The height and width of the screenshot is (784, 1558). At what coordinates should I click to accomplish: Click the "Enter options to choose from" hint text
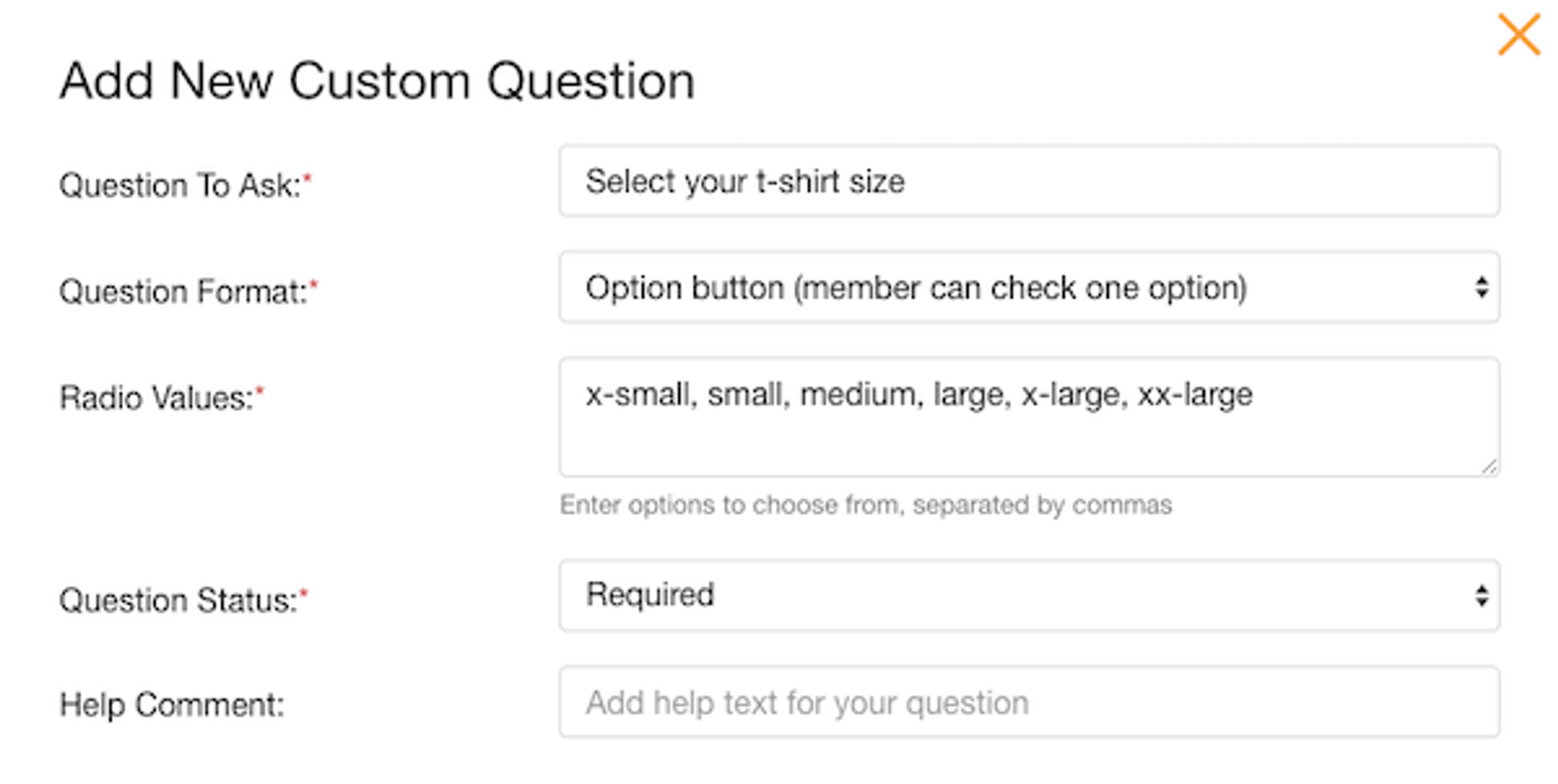[865, 505]
